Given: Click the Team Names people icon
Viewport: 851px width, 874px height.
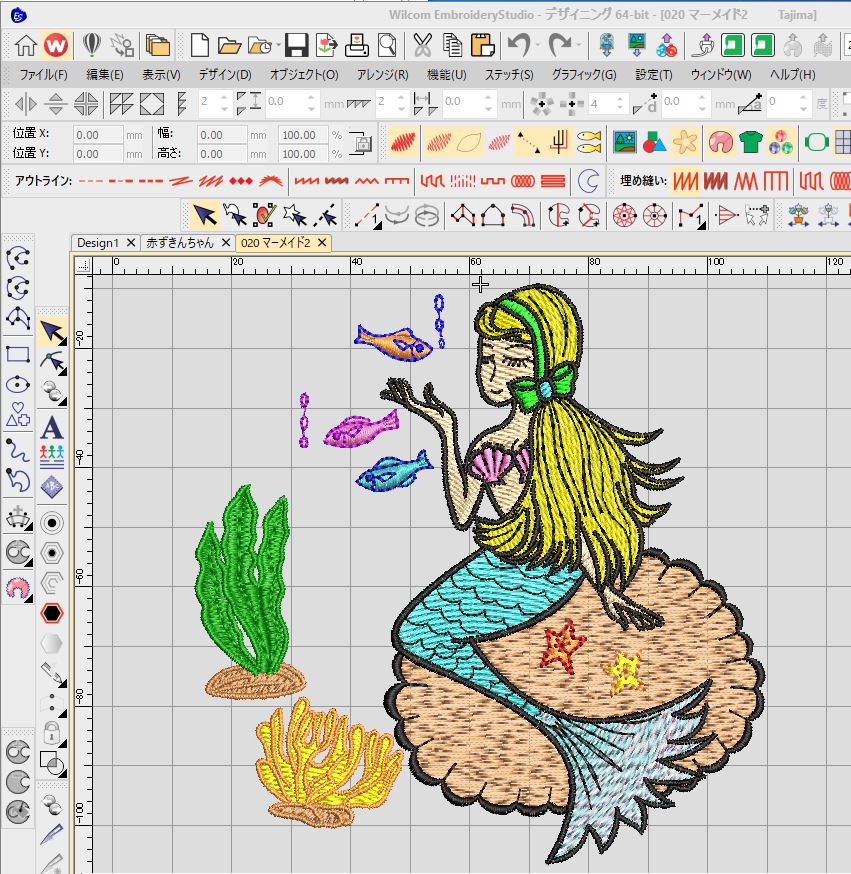Looking at the screenshot, I should tap(52, 456).
